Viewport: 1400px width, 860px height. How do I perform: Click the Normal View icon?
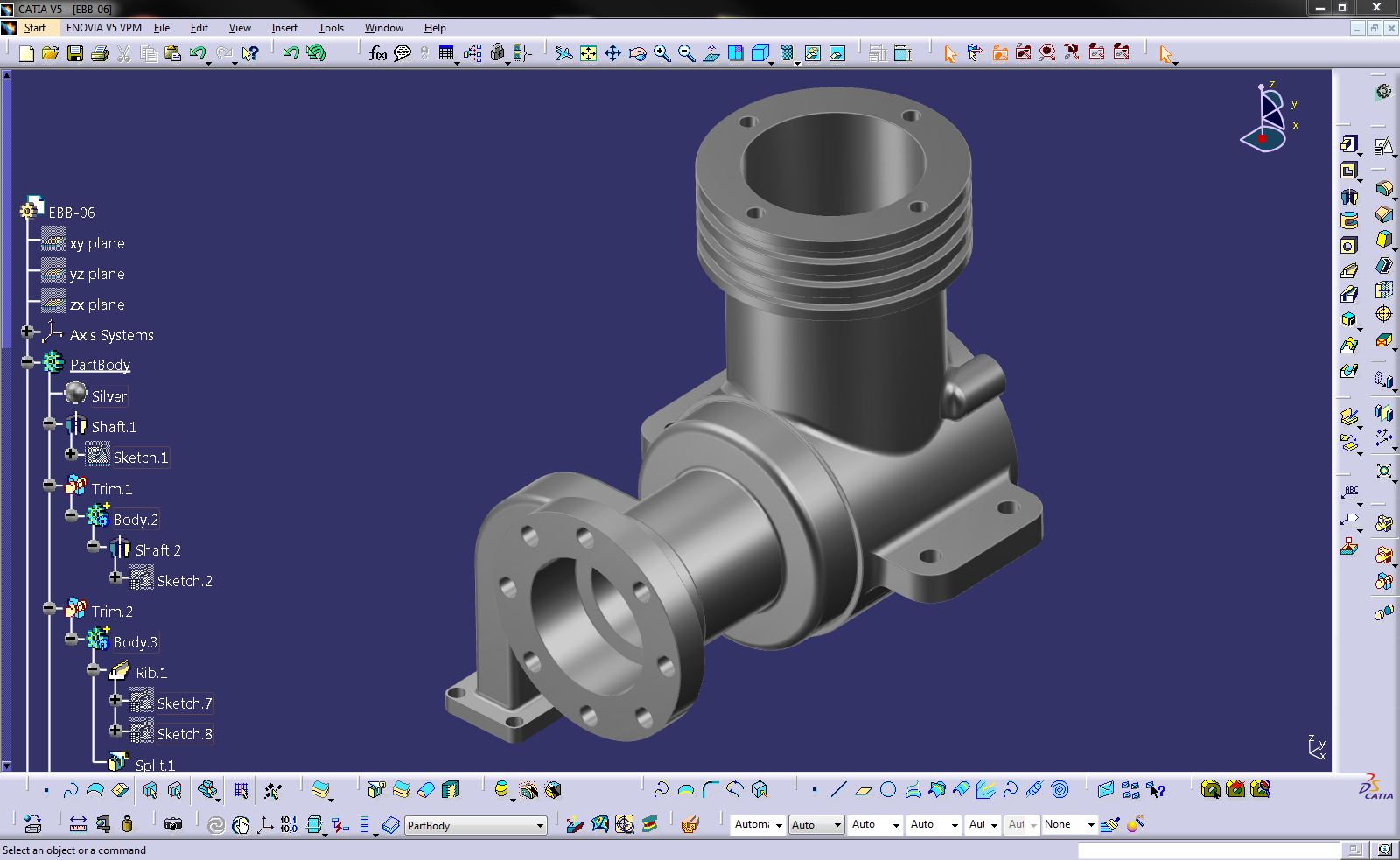point(711,54)
